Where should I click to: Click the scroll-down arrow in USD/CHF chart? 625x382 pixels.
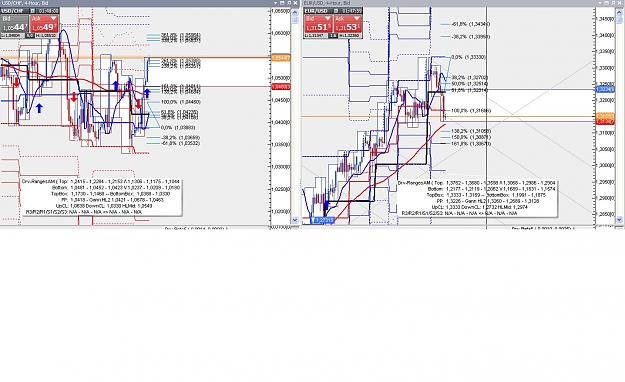coord(295,220)
